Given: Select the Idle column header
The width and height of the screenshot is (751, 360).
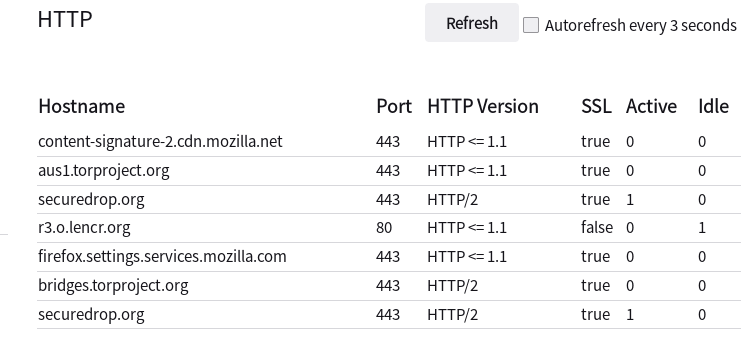Looking at the screenshot, I should [x=714, y=106].
